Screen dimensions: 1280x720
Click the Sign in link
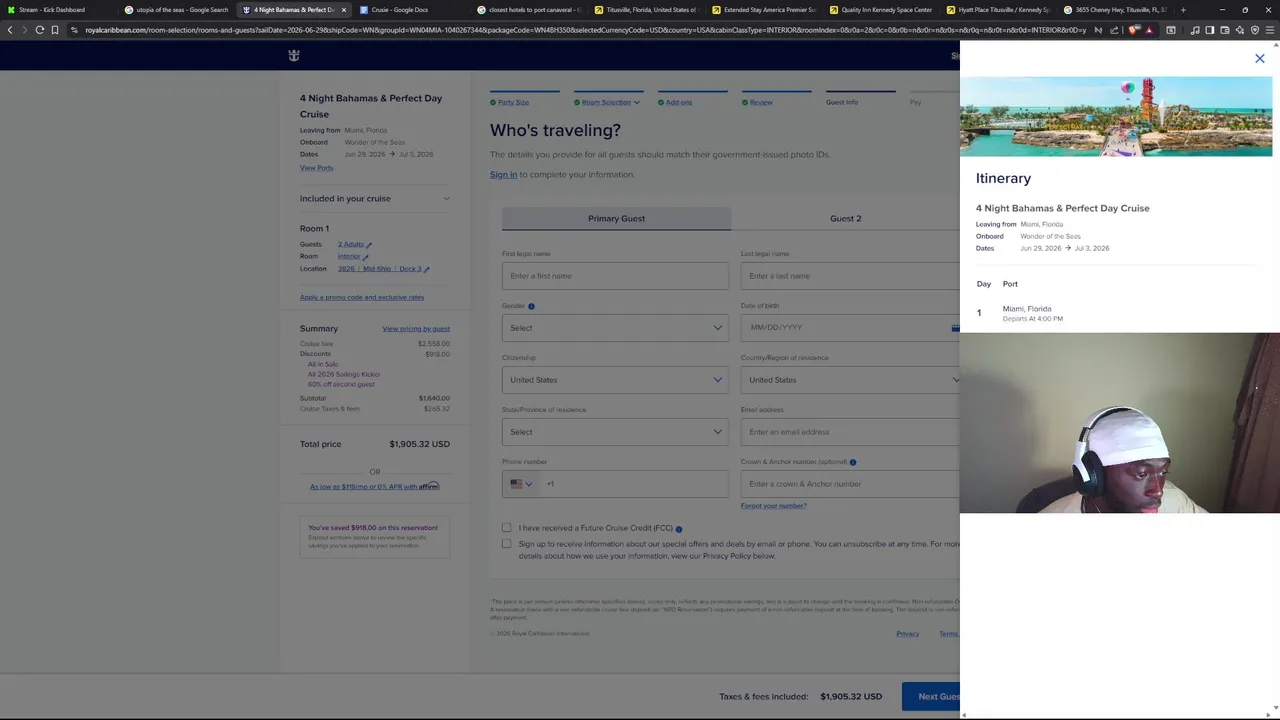point(503,175)
